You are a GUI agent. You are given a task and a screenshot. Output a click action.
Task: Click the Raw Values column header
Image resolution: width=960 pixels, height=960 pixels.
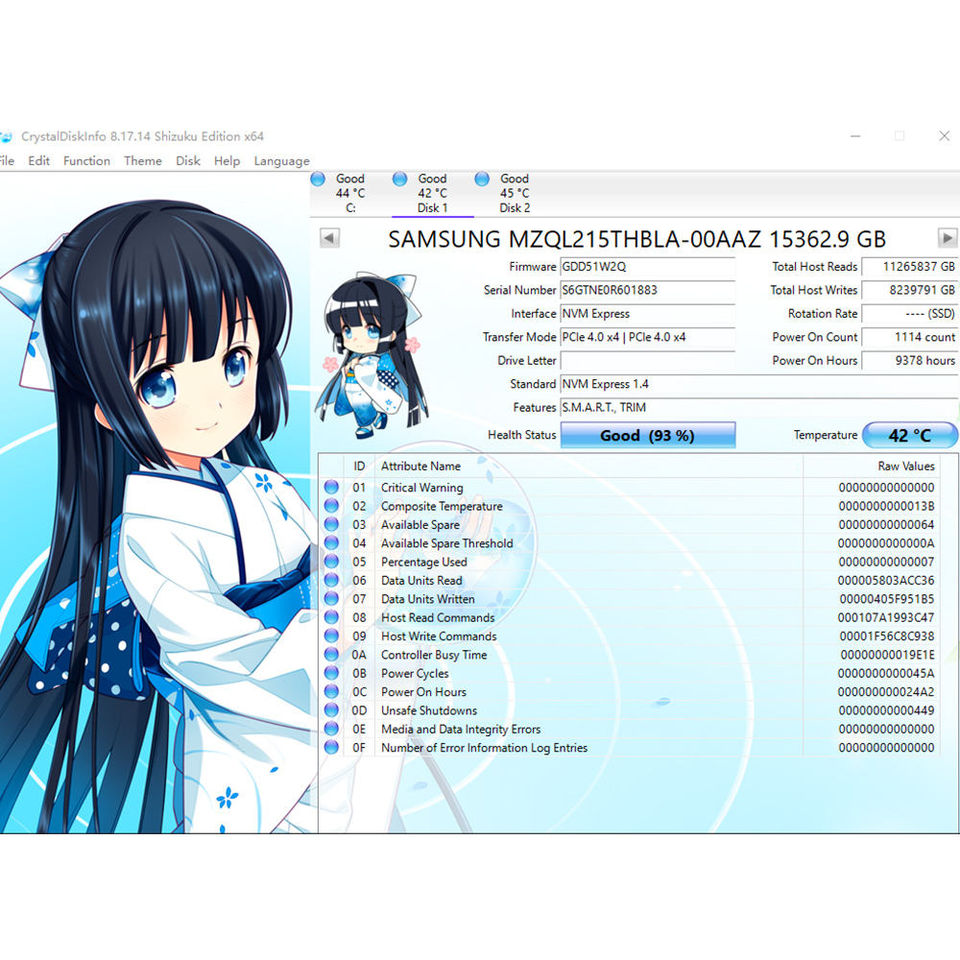906,467
